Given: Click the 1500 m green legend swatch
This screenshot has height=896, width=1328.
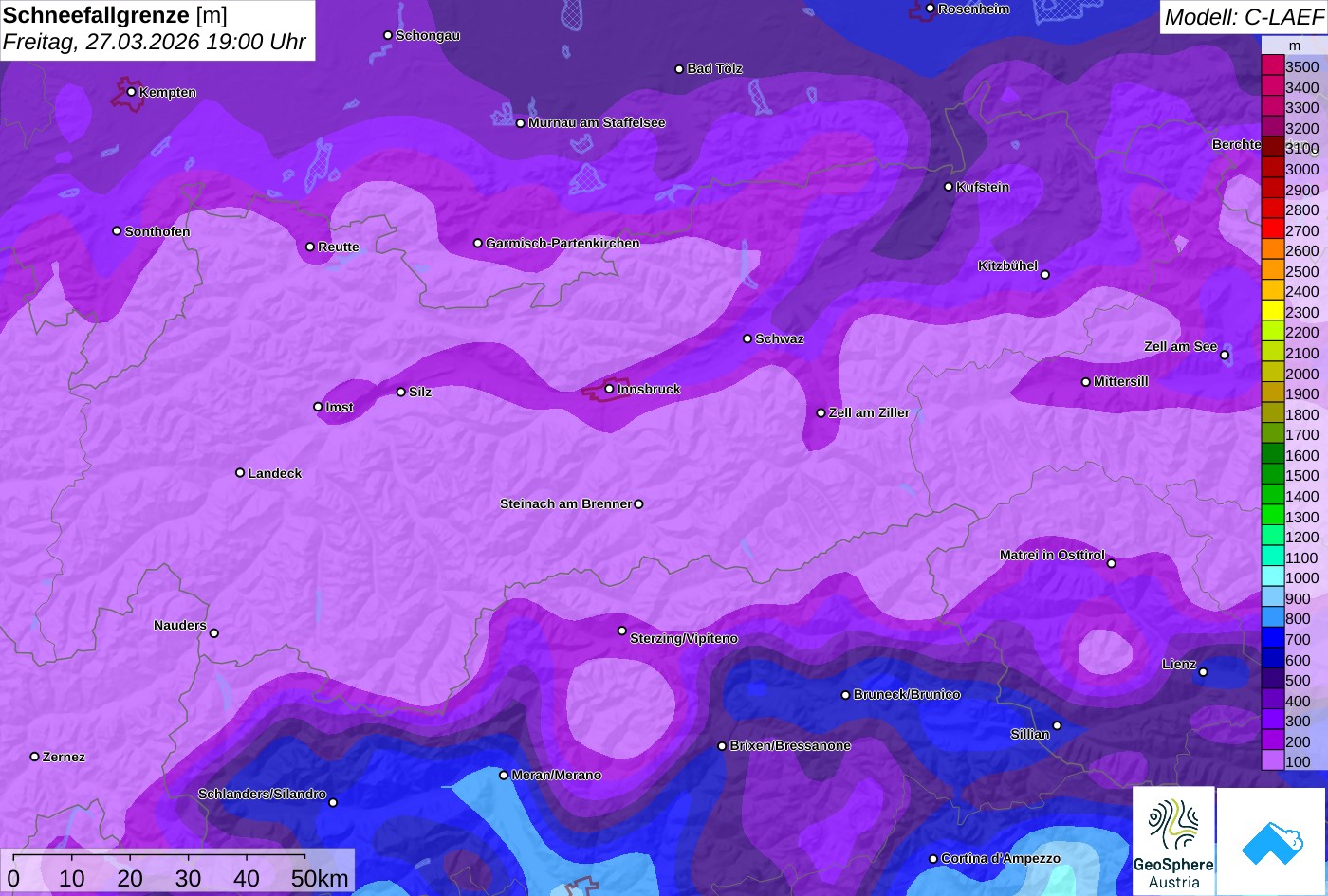Looking at the screenshot, I should [1272, 476].
